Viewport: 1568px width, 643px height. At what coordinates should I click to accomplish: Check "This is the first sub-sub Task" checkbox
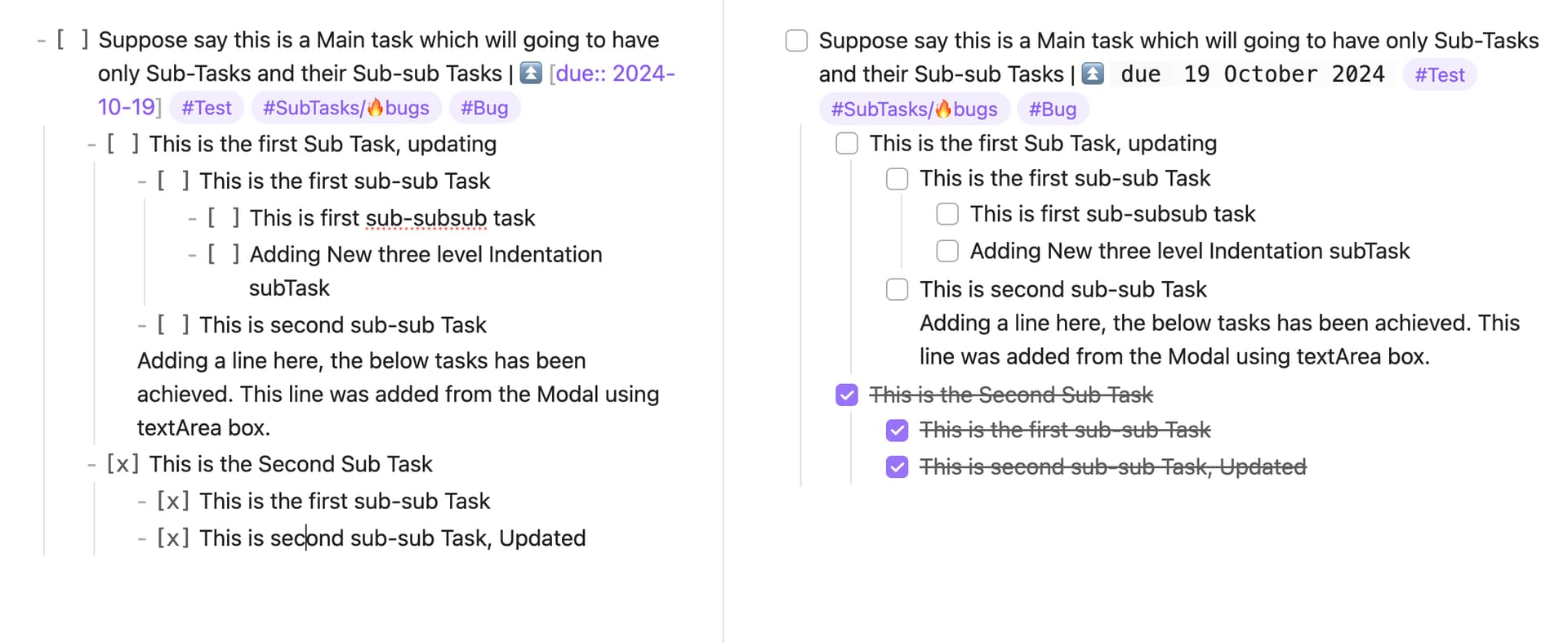(x=896, y=178)
